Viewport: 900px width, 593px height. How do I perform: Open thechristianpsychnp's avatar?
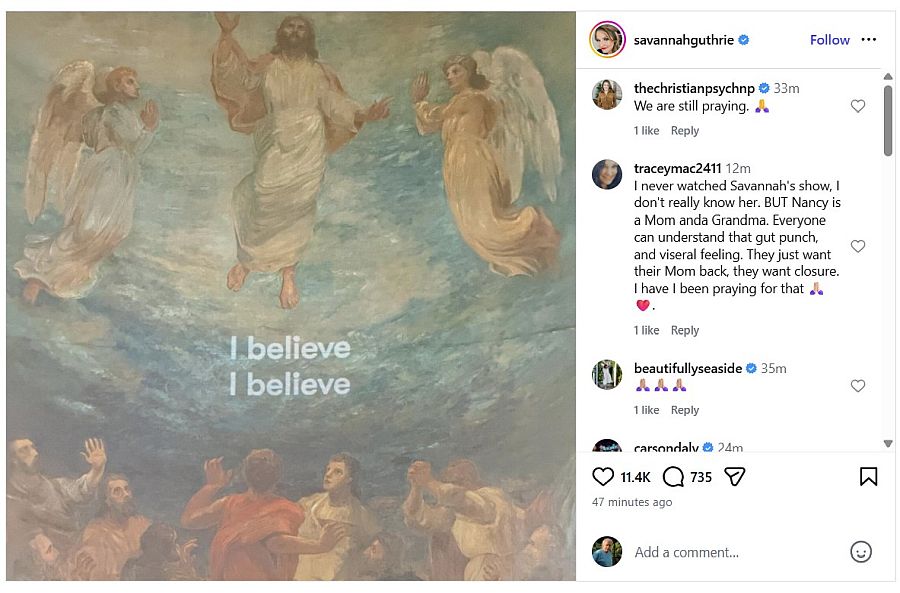[x=607, y=95]
